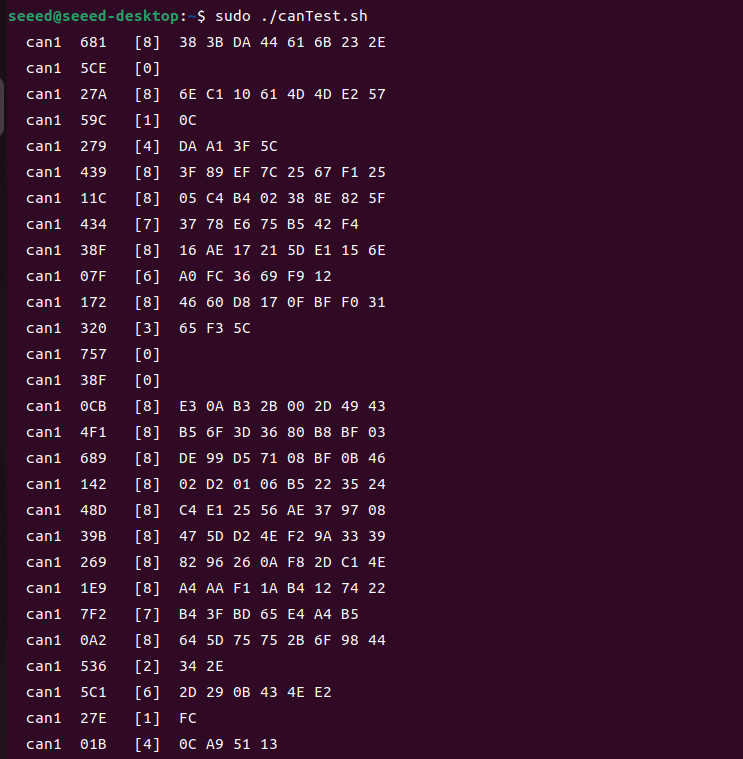Click data byte FC of ID 27E

pyautogui.click(x=188, y=718)
